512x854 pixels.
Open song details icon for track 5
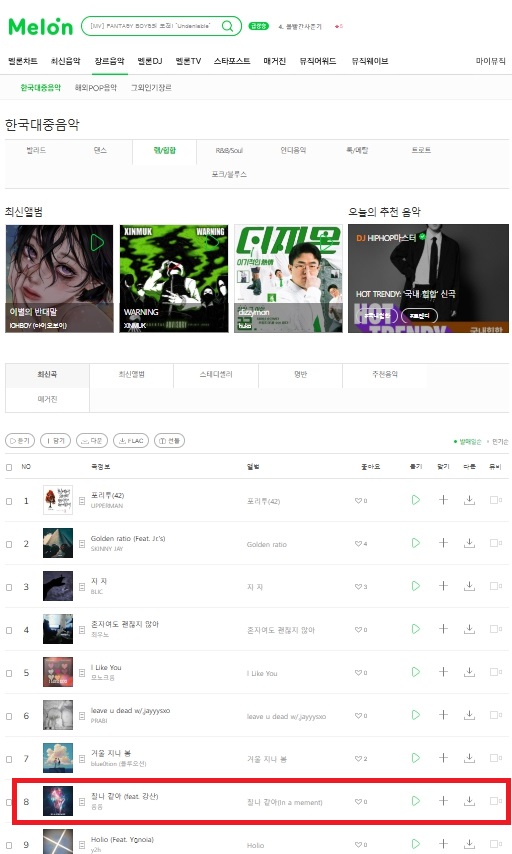click(x=82, y=673)
